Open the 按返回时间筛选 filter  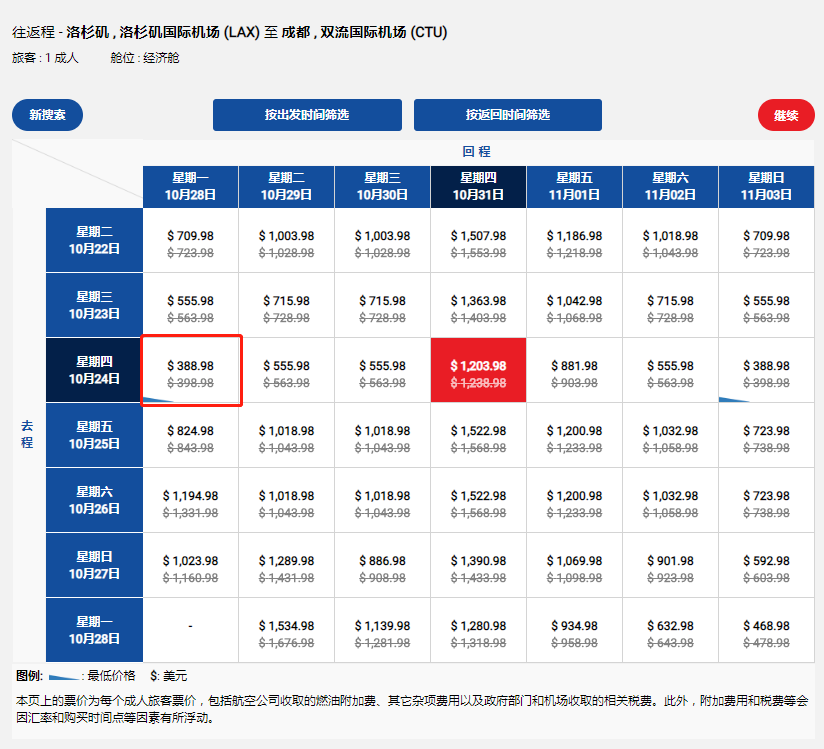click(508, 115)
